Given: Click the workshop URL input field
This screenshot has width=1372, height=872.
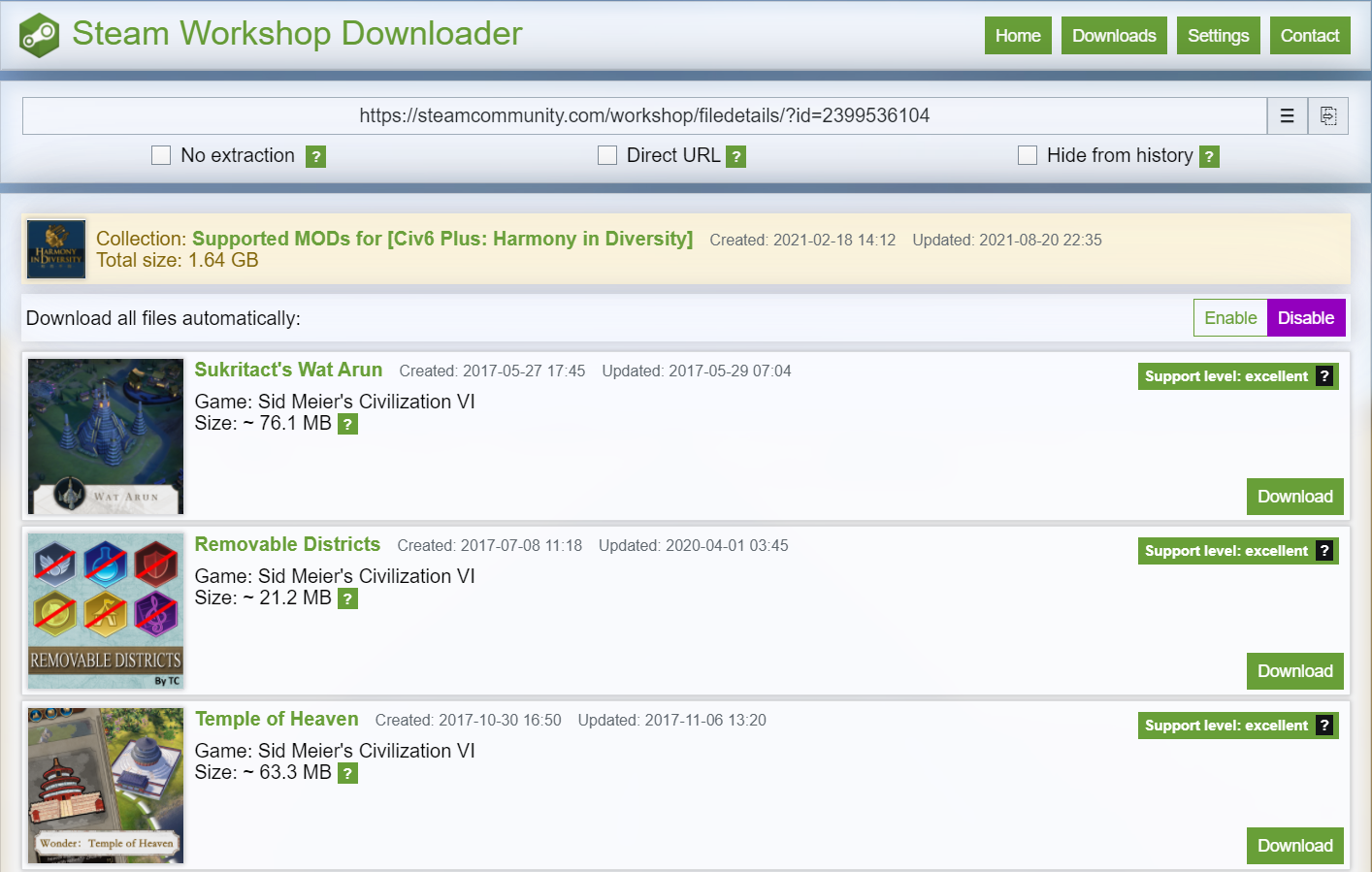Looking at the screenshot, I should pyautogui.click(x=644, y=116).
